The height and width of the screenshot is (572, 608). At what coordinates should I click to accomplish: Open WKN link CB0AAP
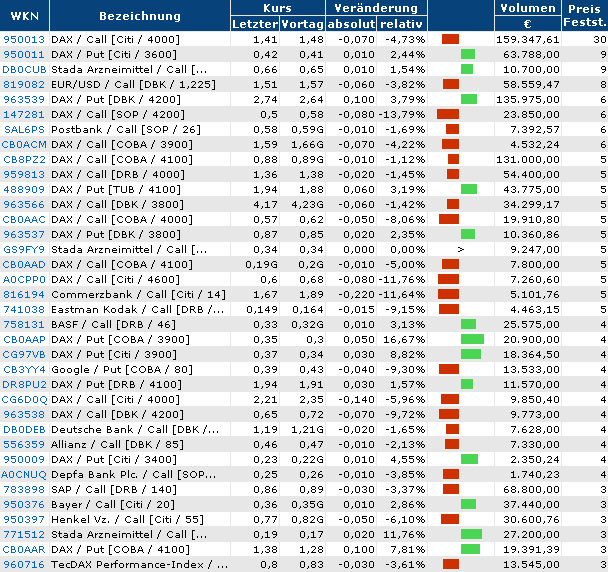tap(24, 340)
